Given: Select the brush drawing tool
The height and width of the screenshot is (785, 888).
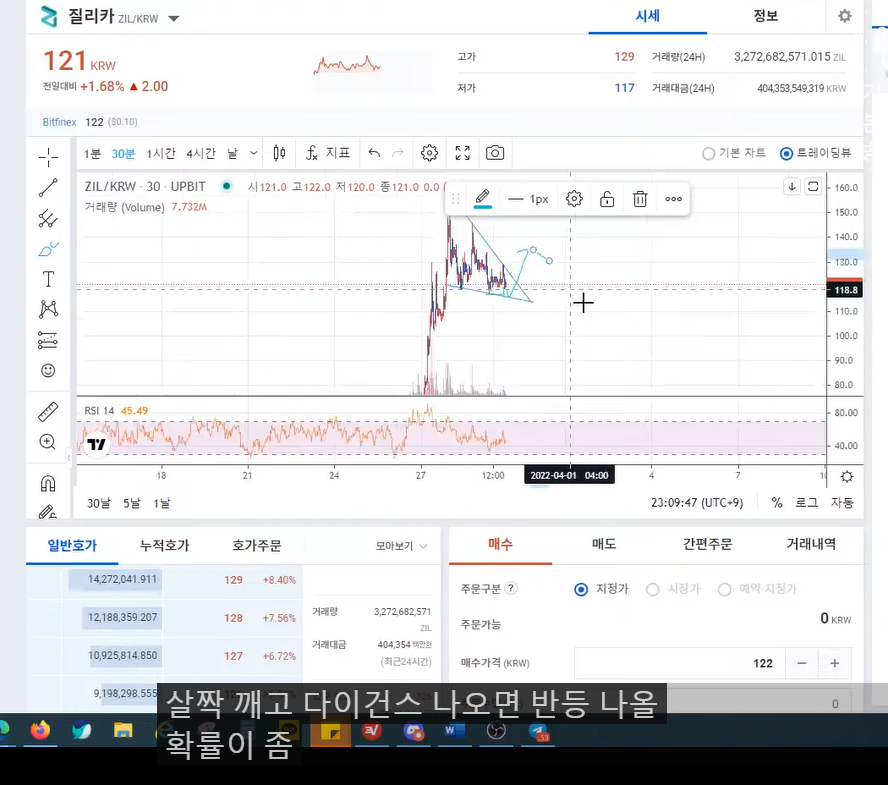Looking at the screenshot, I should 48,249.
